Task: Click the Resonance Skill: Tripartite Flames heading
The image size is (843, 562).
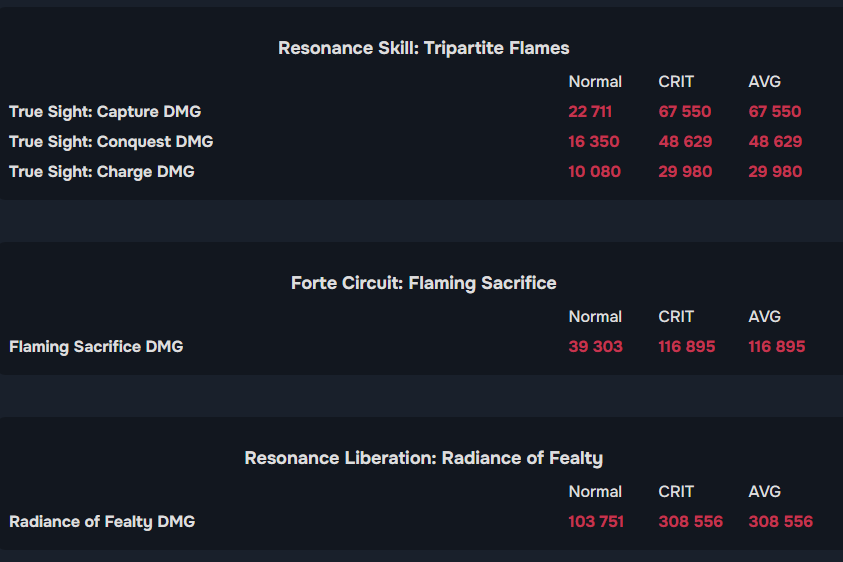Action: click(423, 48)
